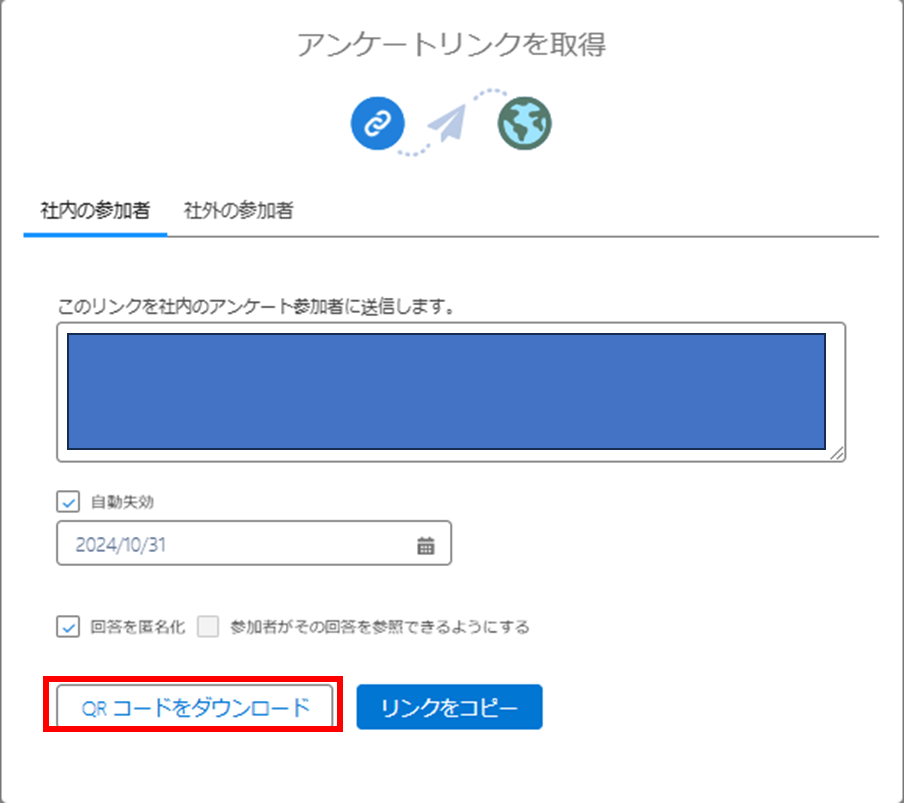Toggle anonymization of survey responses
This screenshot has width=904, height=803.
pyautogui.click(x=66, y=627)
